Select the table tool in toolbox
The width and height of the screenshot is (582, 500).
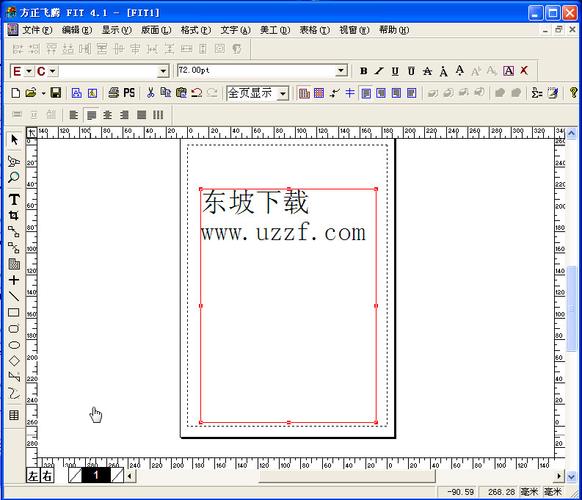pyautogui.click(x=14, y=415)
